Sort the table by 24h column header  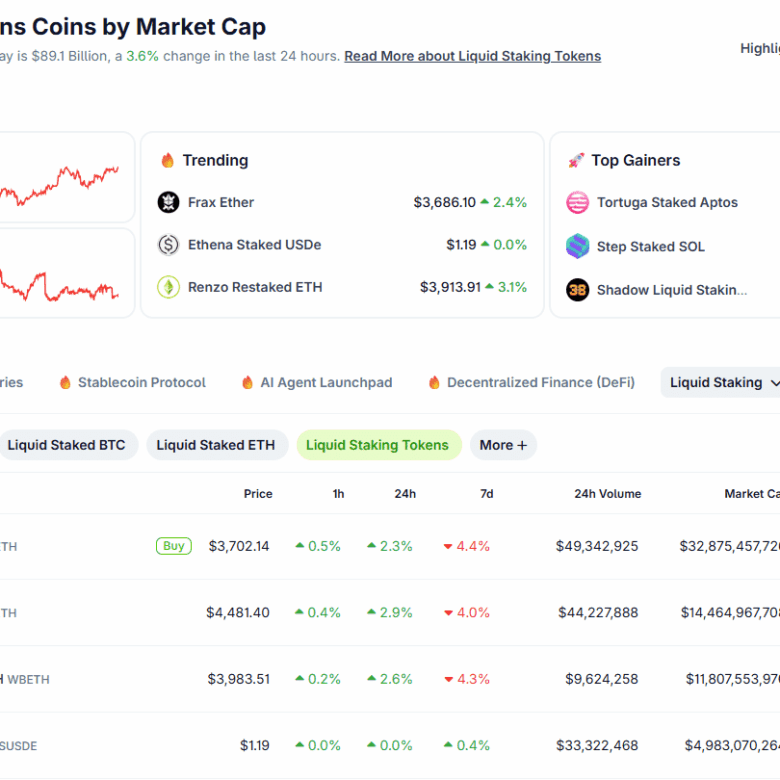click(x=405, y=494)
